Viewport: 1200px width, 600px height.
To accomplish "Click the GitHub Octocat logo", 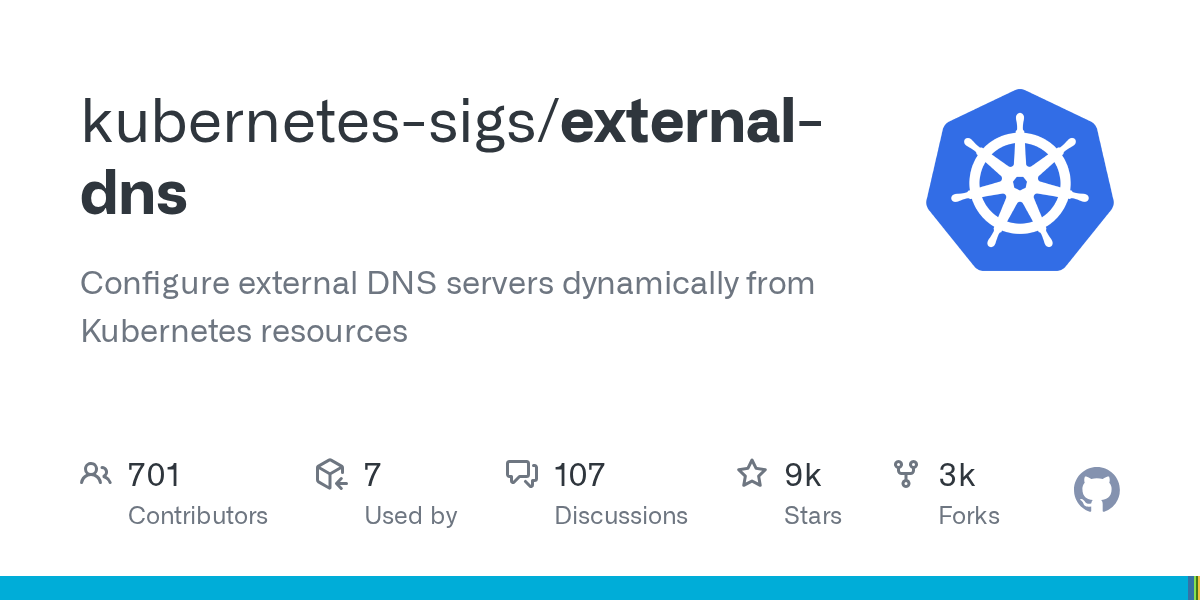I will coord(1097,490).
